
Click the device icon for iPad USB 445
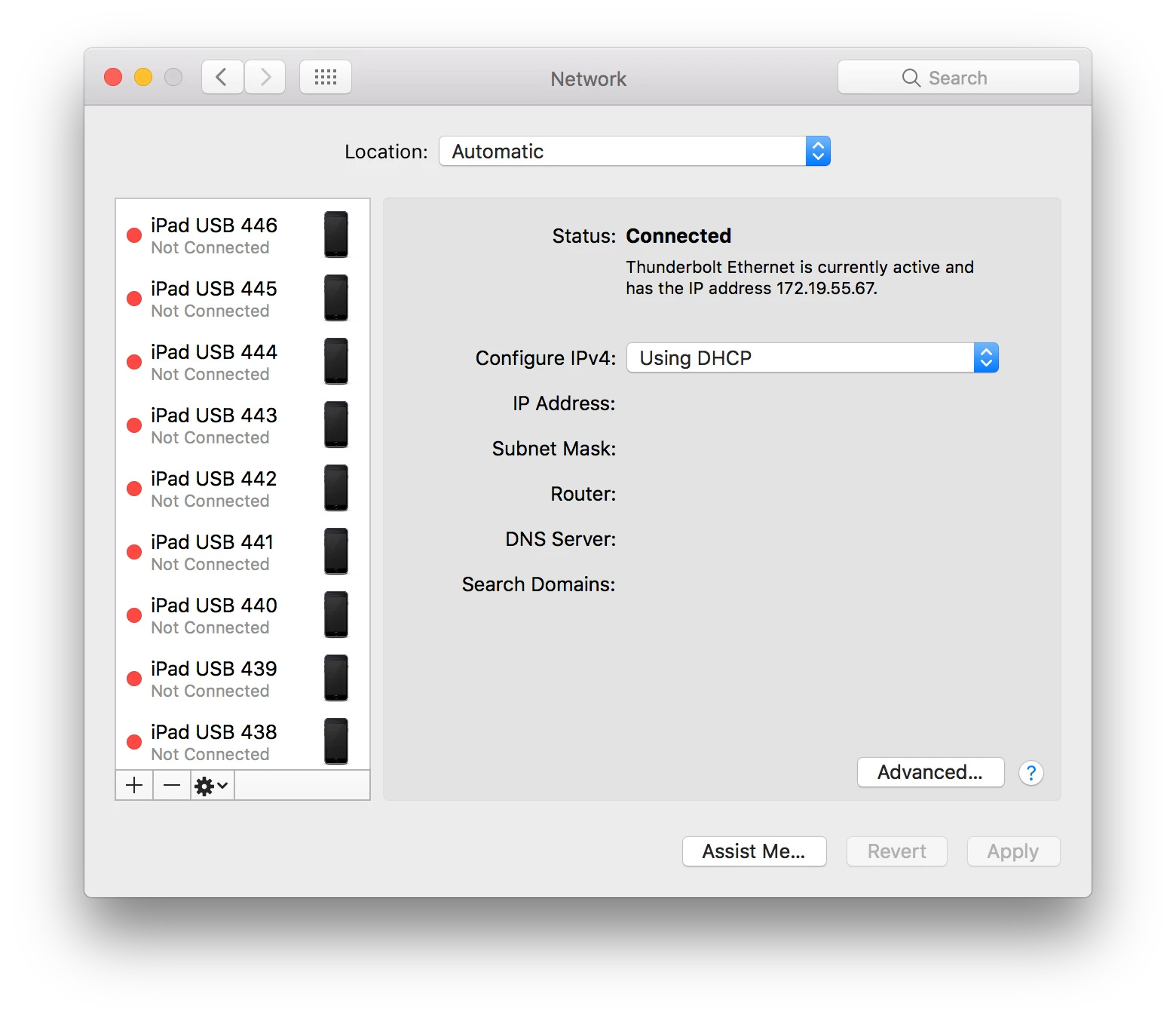click(336, 298)
